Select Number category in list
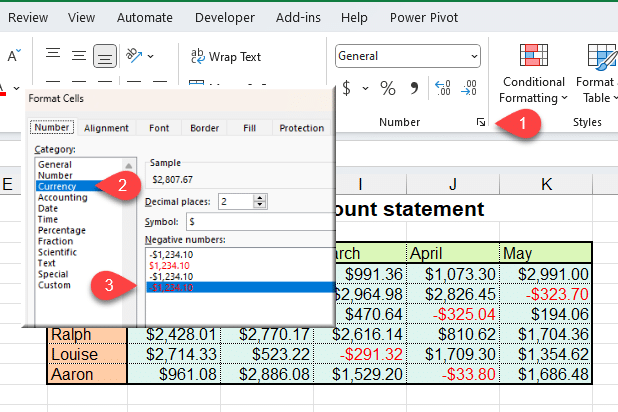 coord(55,175)
